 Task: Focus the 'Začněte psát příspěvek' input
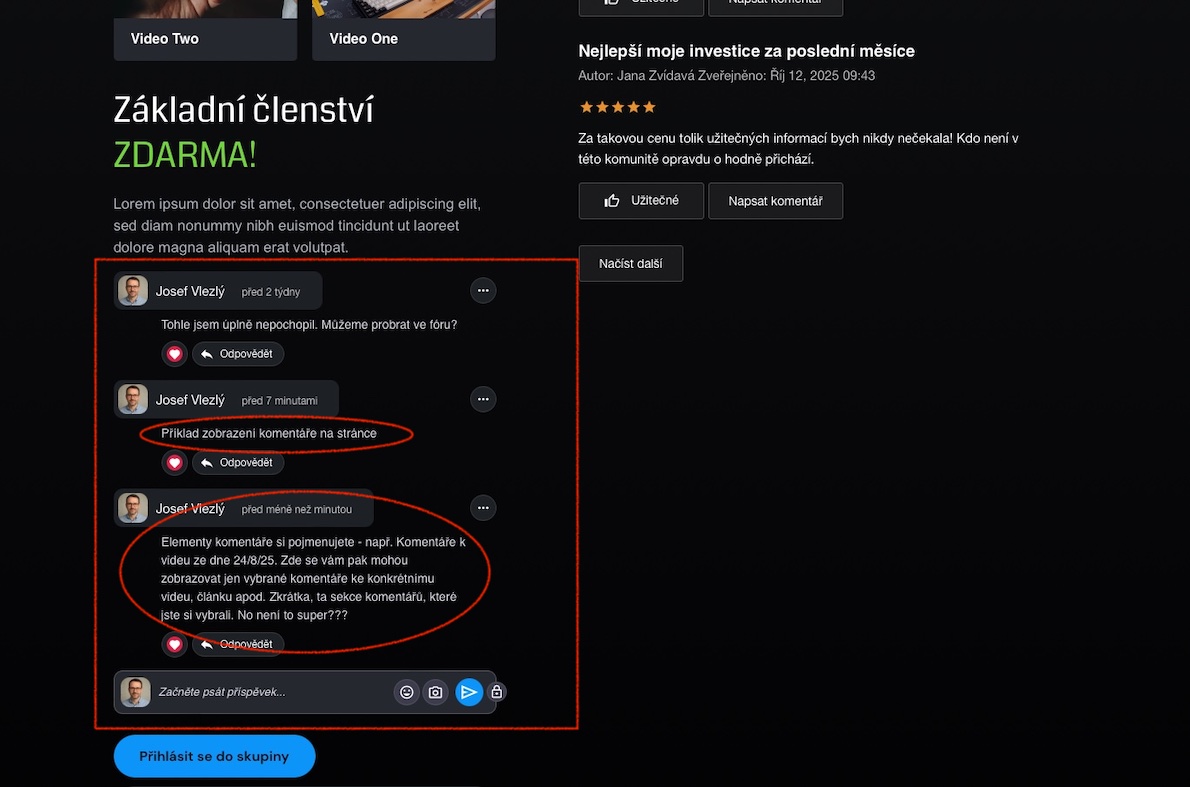click(269, 692)
